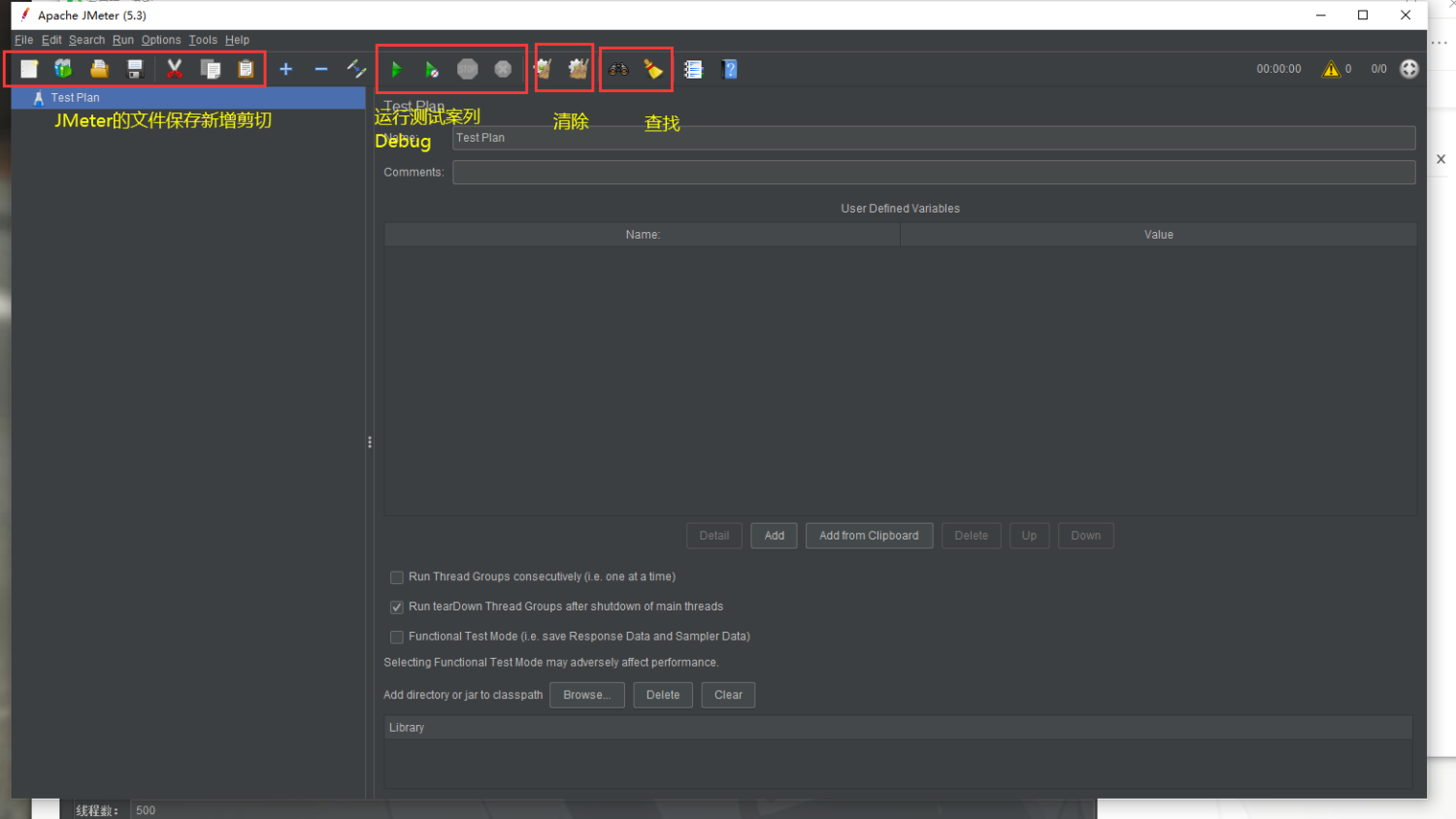This screenshot has width=1456, height=819.
Task: Click the Copy icon in toolbar
Action: 211,69
